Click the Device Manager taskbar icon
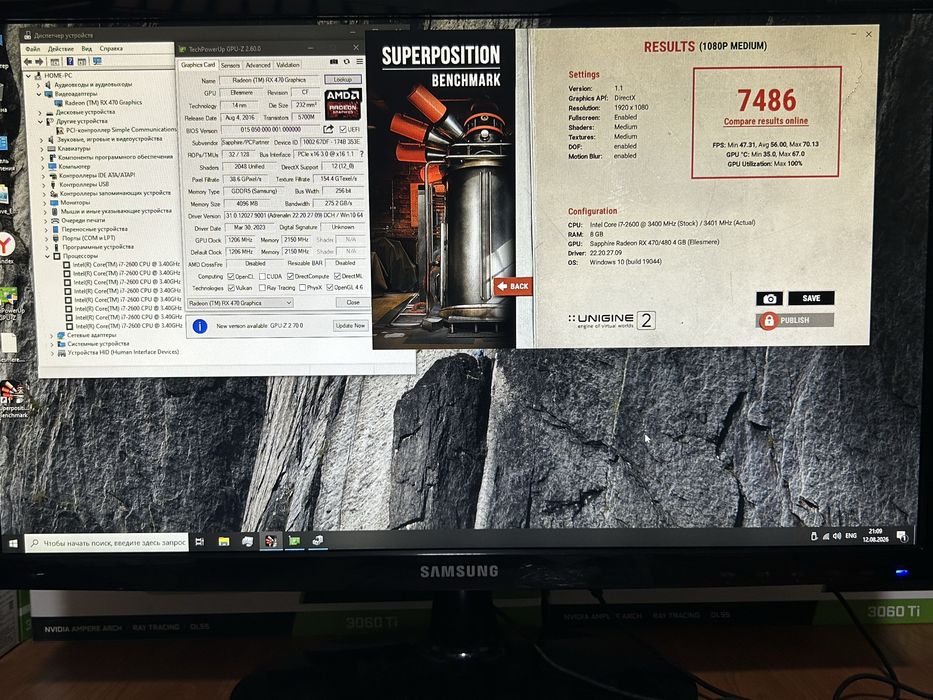This screenshot has height=700, width=933. tap(318, 540)
